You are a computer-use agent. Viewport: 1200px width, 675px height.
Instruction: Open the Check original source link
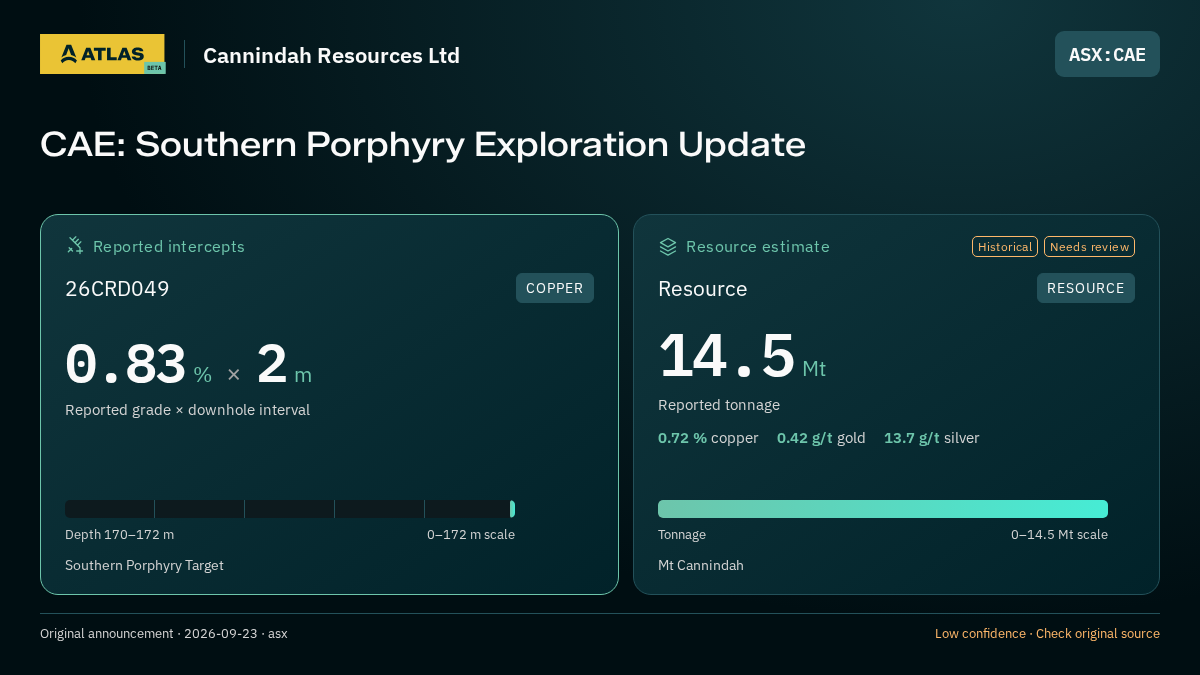point(1098,634)
